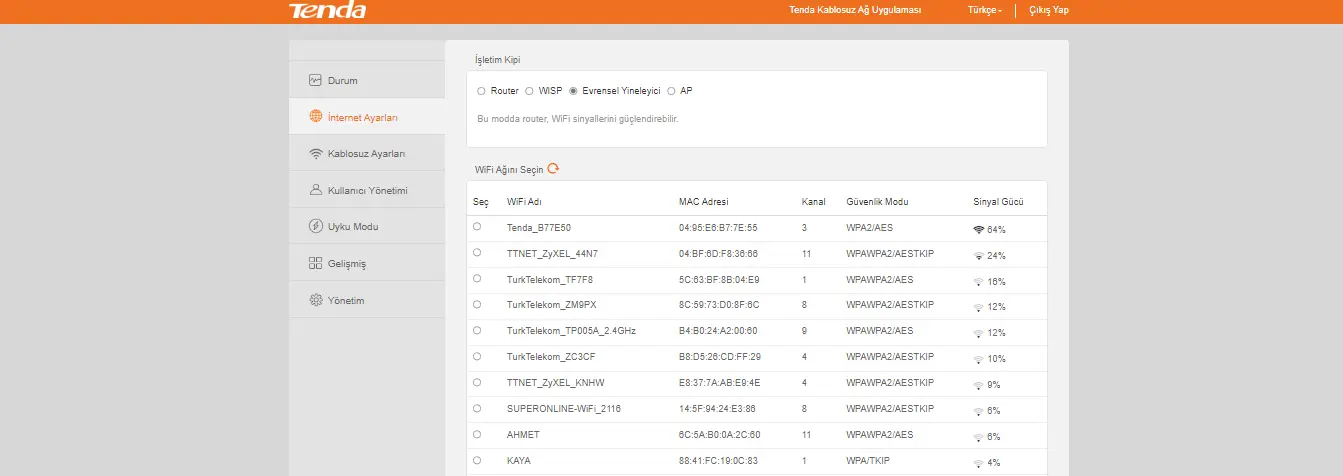
Task: Refresh the WiFi network list
Action: pos(553,169)
